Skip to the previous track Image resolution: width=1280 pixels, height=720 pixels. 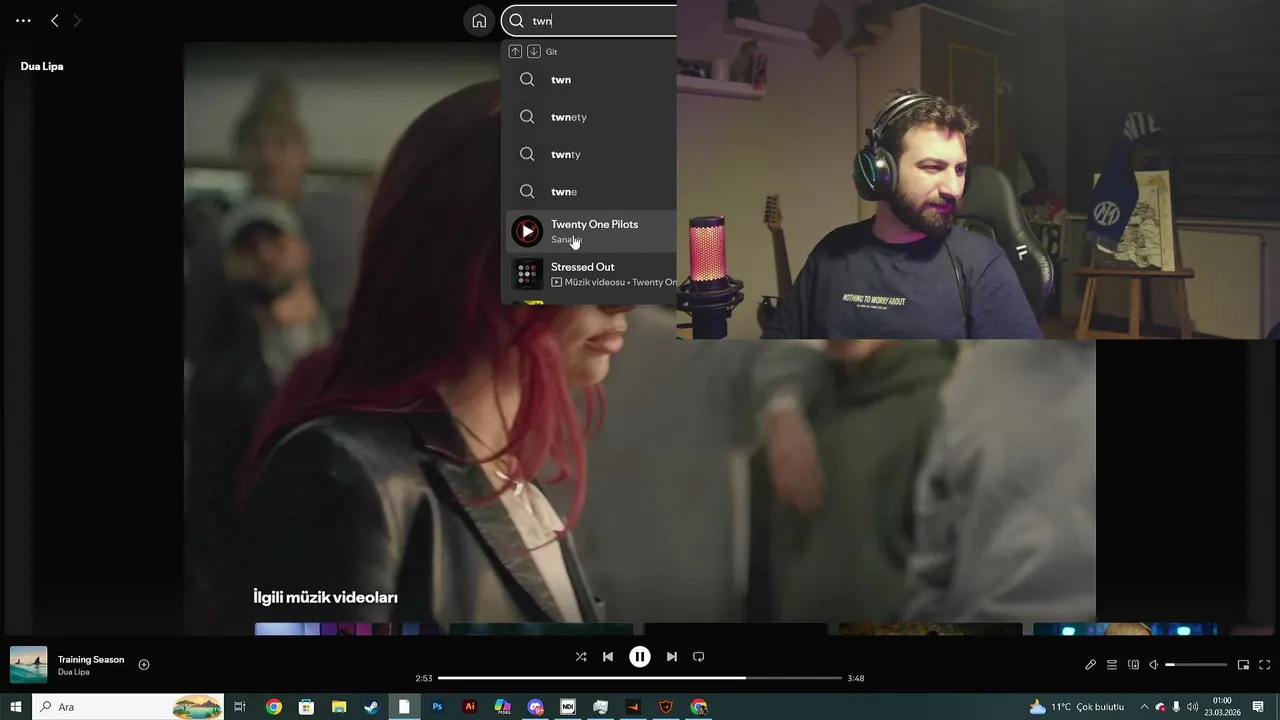(x=608, y=657)
